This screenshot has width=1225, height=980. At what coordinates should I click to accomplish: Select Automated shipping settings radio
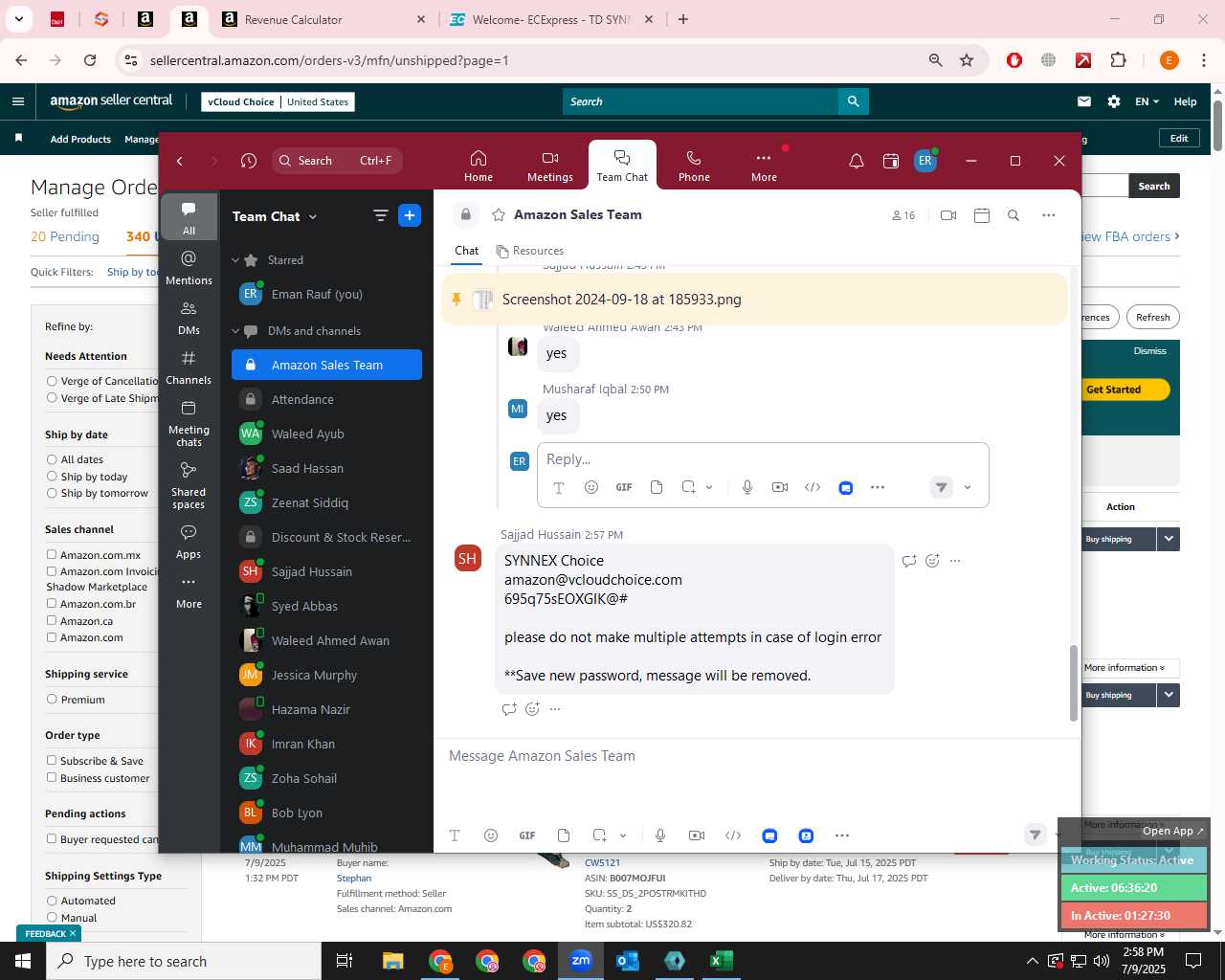tap(52, 901)
